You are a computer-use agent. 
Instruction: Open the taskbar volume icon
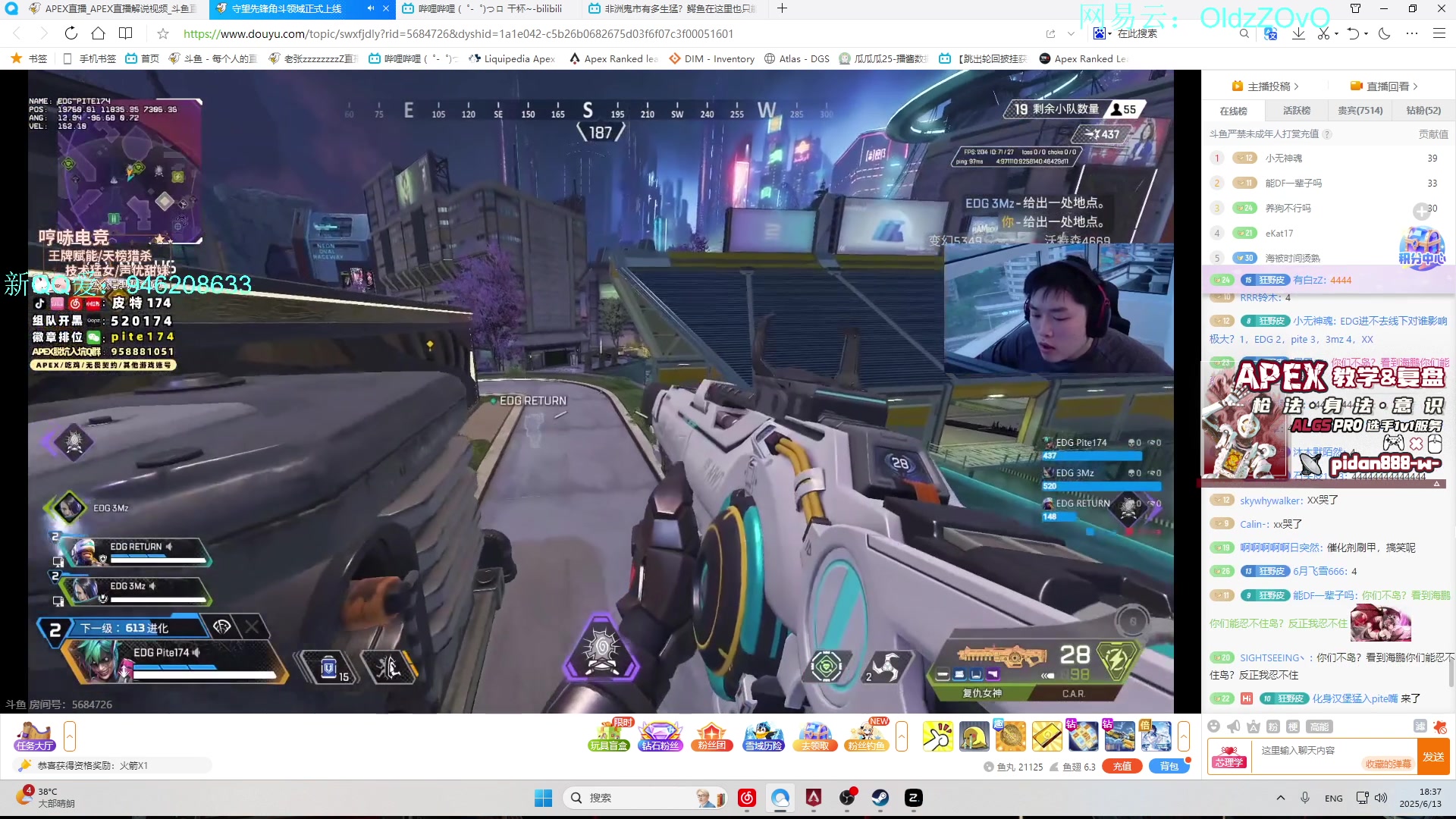[1381, 798]
